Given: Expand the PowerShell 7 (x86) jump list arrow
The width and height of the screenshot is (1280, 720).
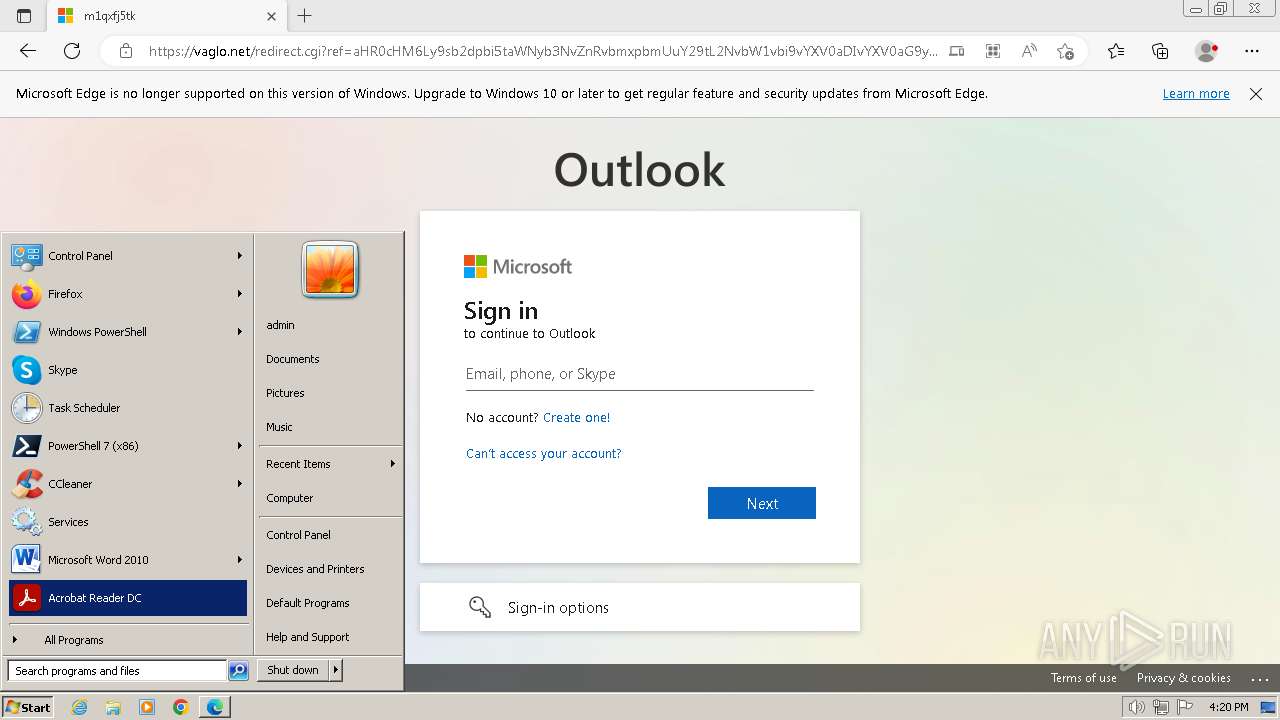Looking at the screenshot, I should point(240,446).
